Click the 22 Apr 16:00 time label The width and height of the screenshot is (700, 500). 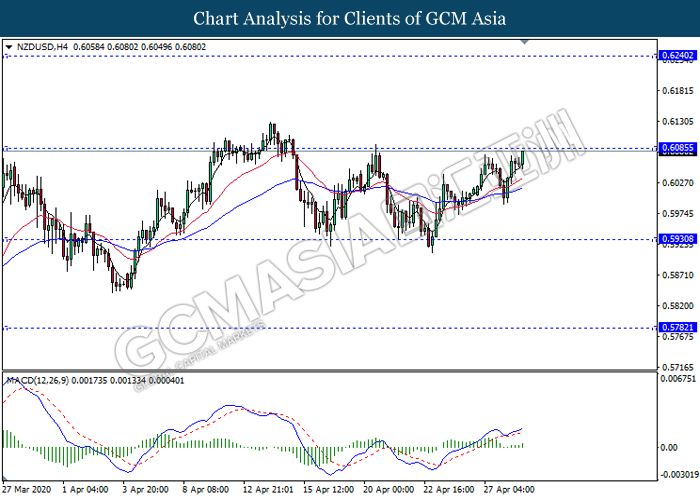(x=449, y=490)
